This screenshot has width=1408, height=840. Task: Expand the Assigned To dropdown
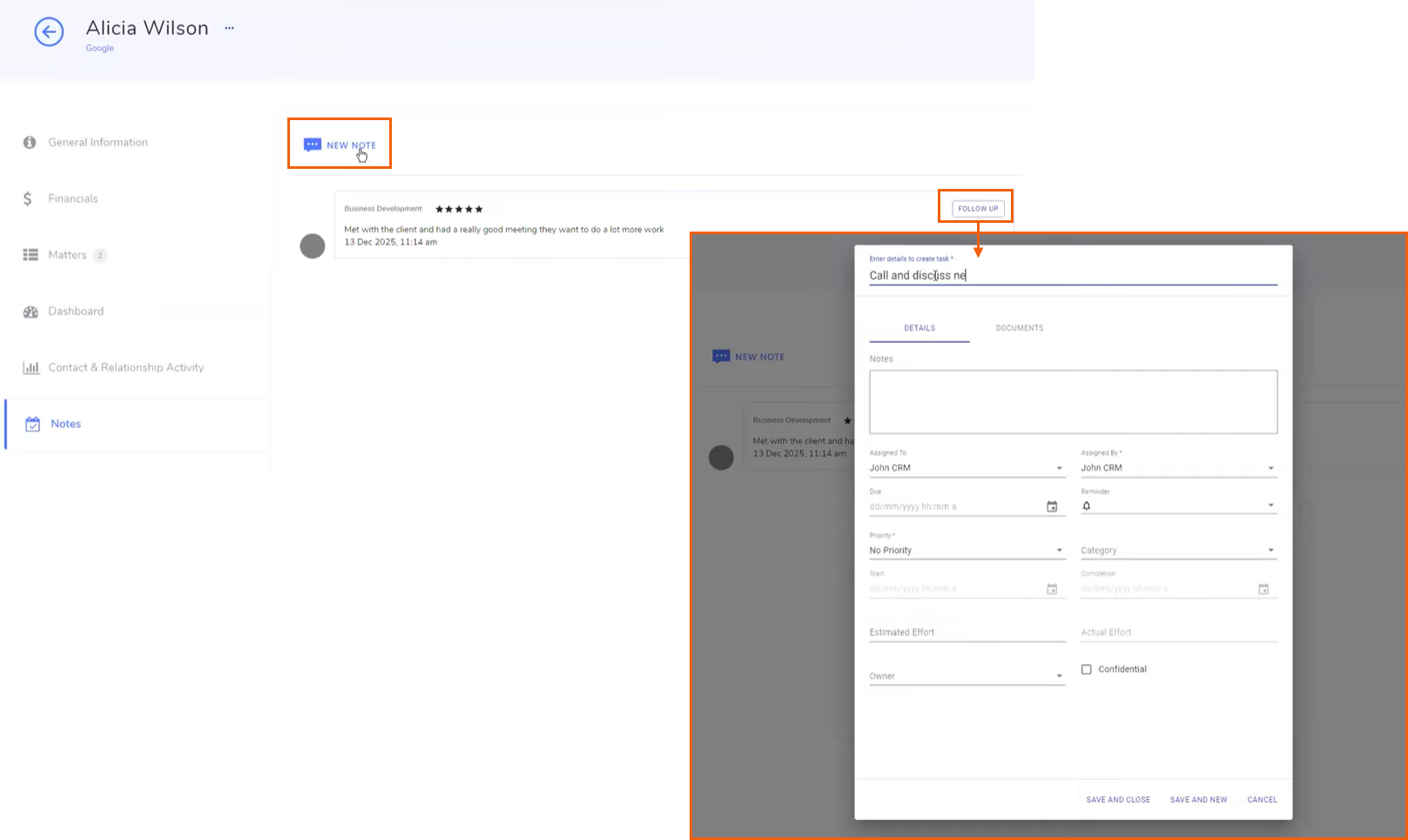(x=1059, y=468)
